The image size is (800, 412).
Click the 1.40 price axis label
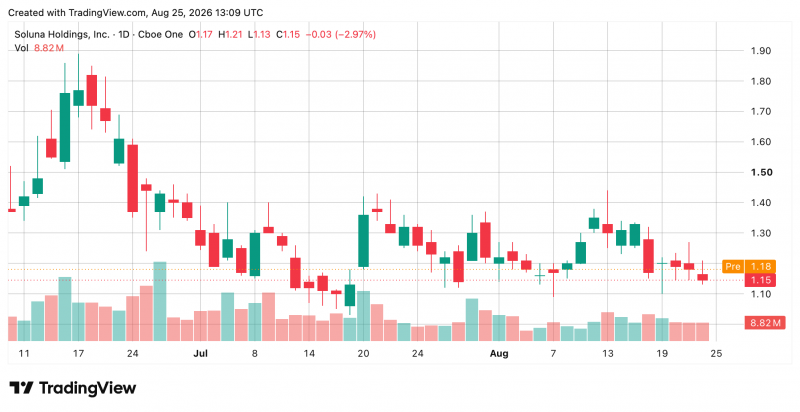point(761,202)
